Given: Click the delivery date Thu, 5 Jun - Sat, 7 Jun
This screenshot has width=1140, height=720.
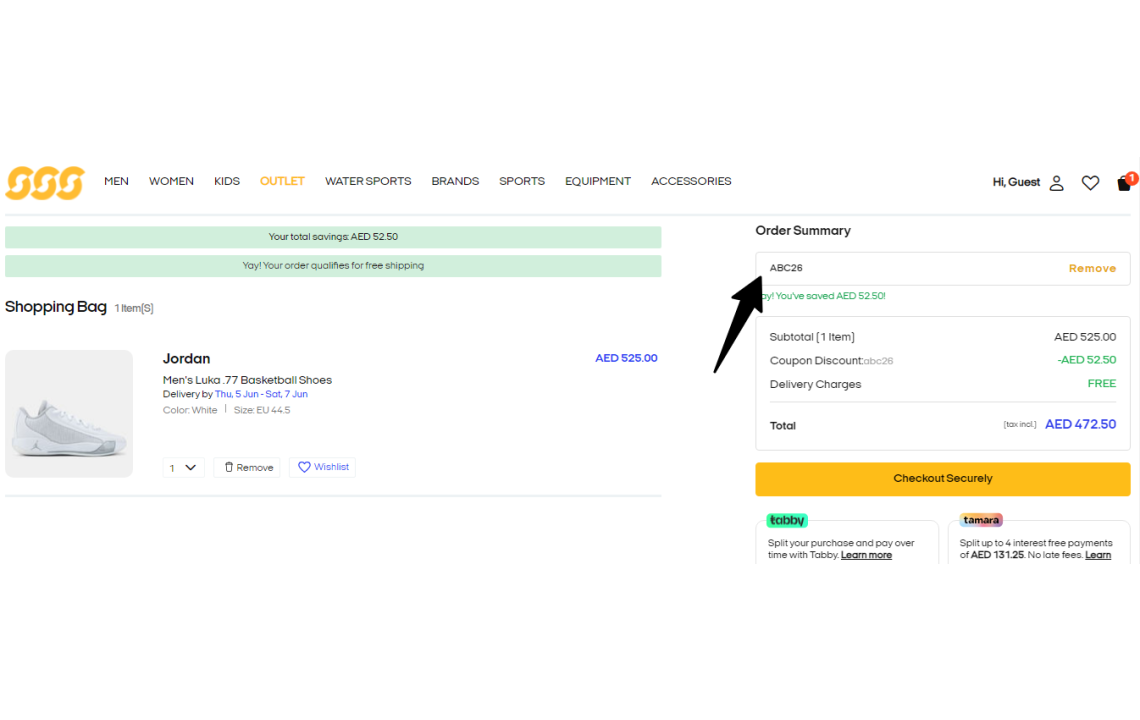Looking at the screenshot, I should pos(261,394).
